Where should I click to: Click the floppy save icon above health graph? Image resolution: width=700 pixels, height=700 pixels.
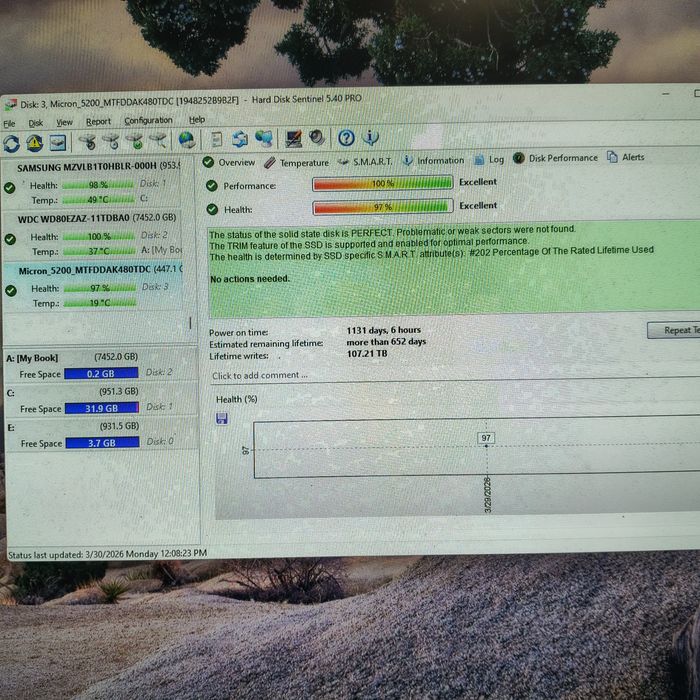coord(222,418)
